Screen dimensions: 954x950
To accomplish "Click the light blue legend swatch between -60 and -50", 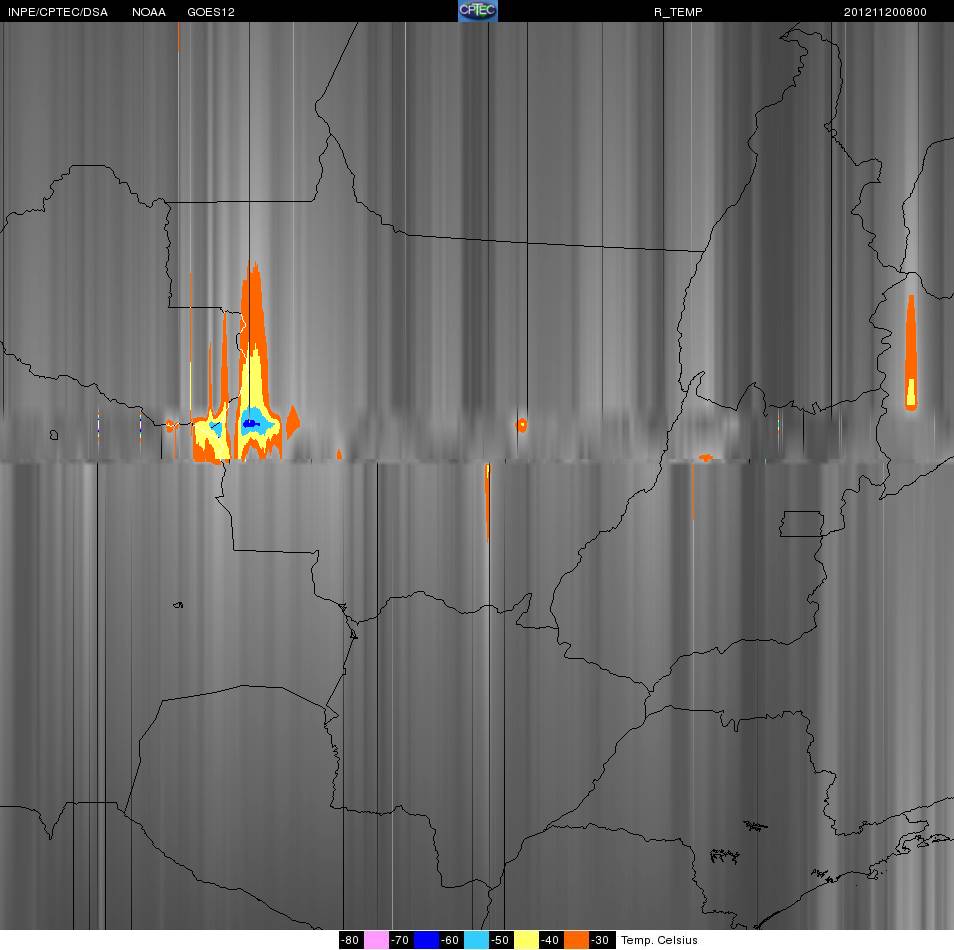I will click(x=476, y=940).
